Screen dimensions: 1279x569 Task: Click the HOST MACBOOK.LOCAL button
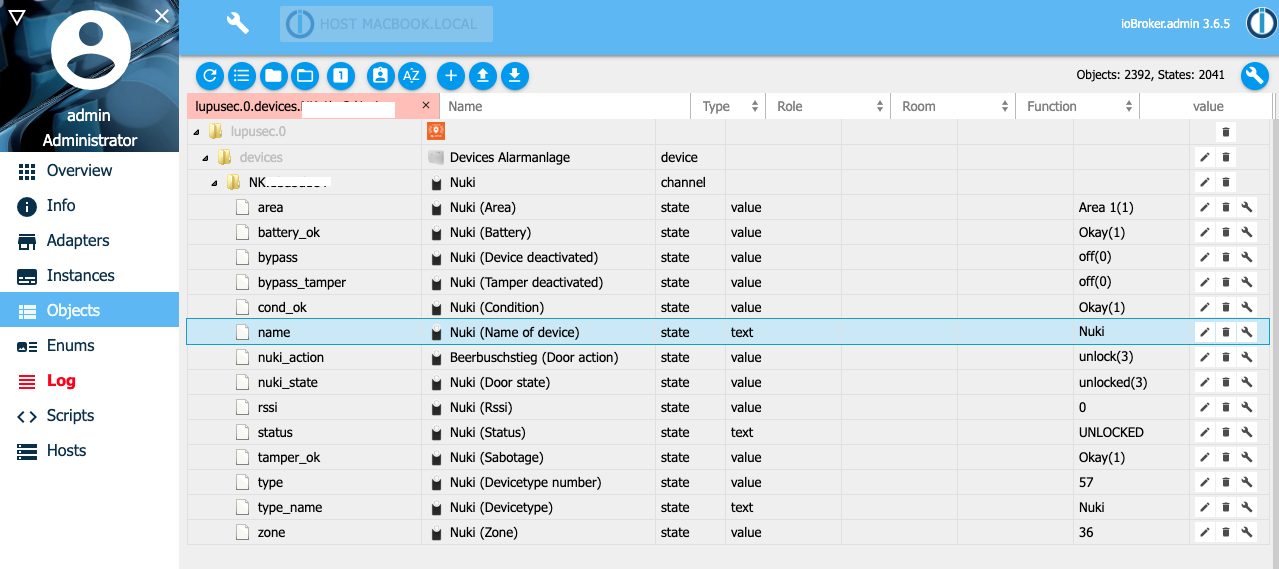tap(388, 24)
